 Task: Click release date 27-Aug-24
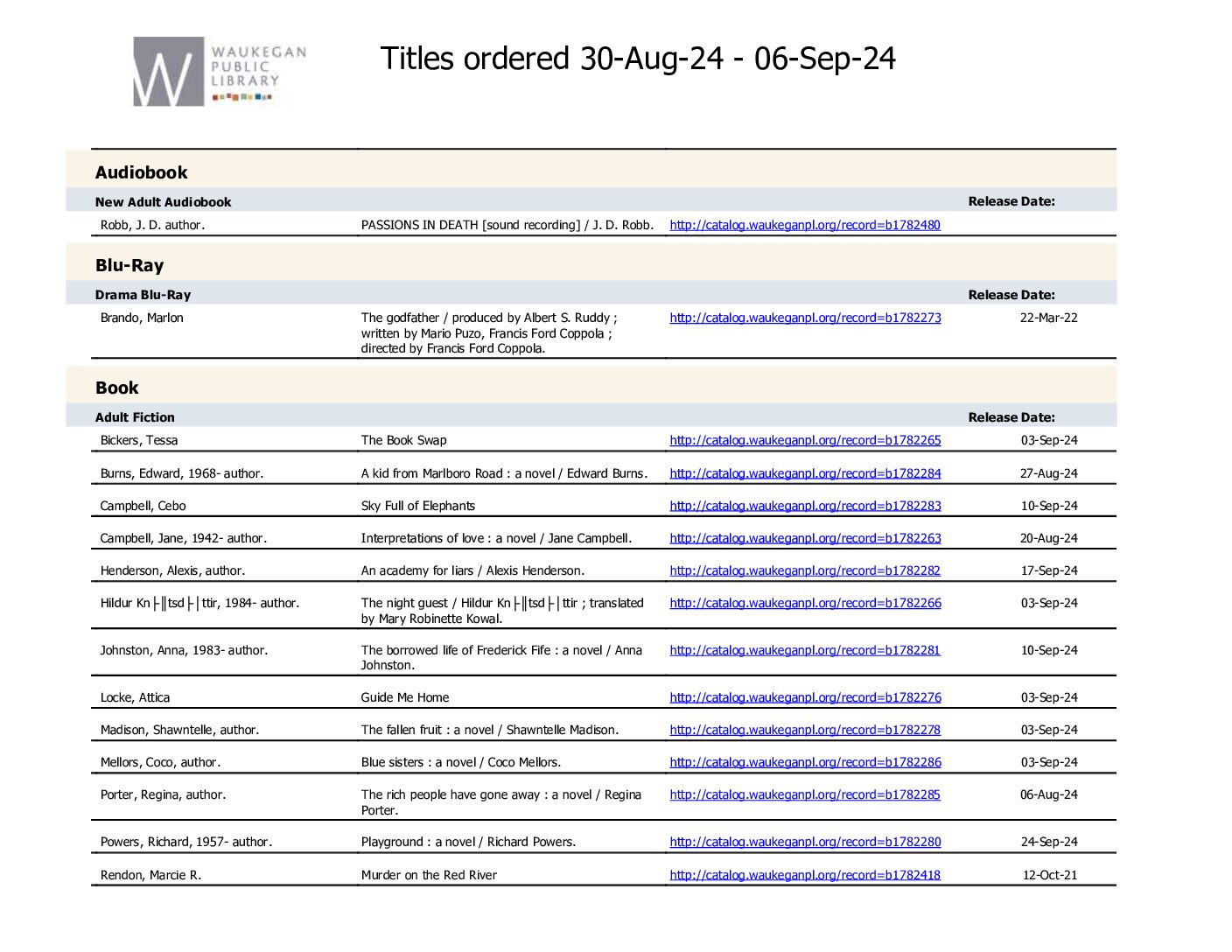(x=1048, y=473)
